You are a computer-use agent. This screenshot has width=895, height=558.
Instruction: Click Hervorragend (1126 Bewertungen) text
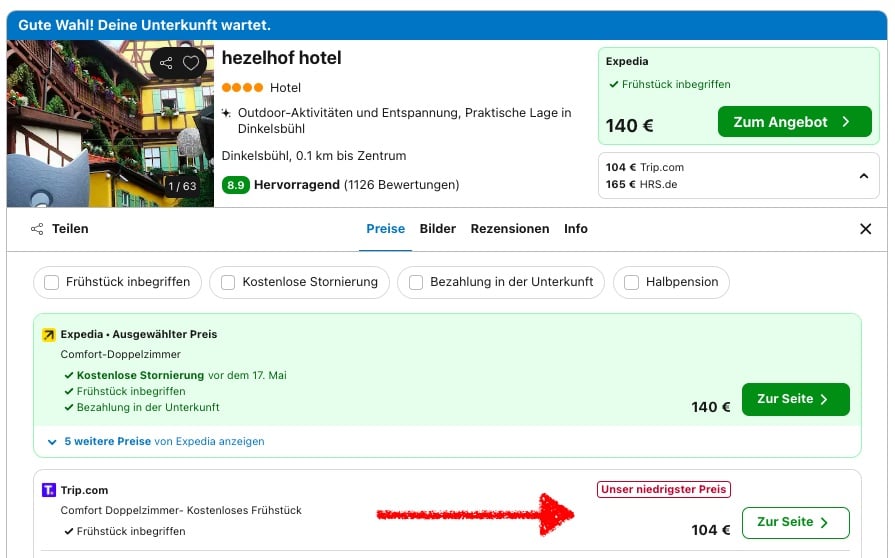point(356,185)
